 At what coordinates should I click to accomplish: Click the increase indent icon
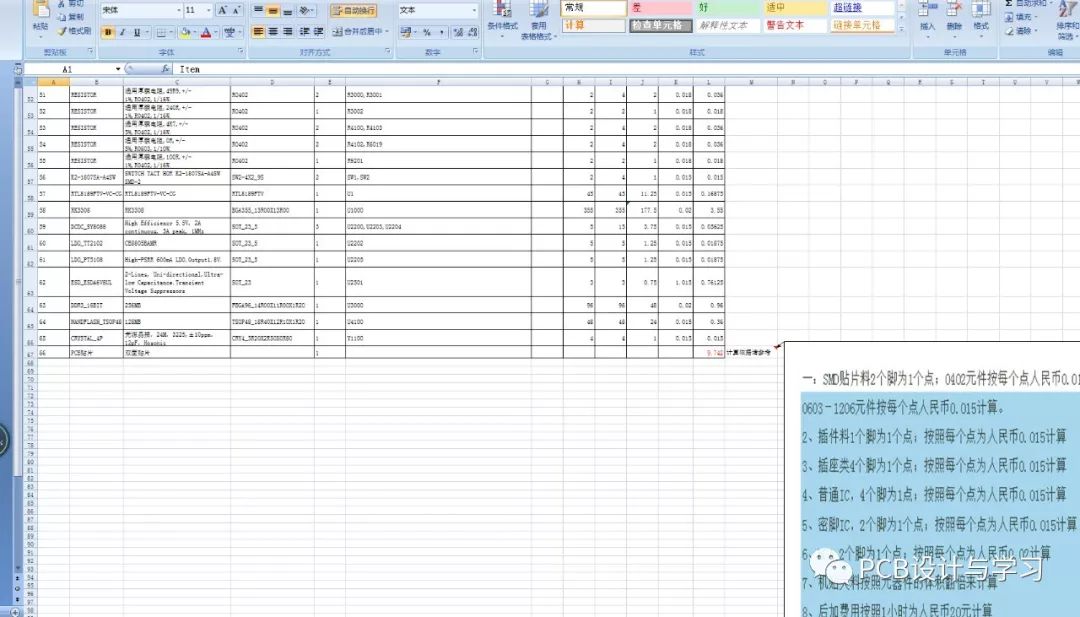(x=319, y=32)
